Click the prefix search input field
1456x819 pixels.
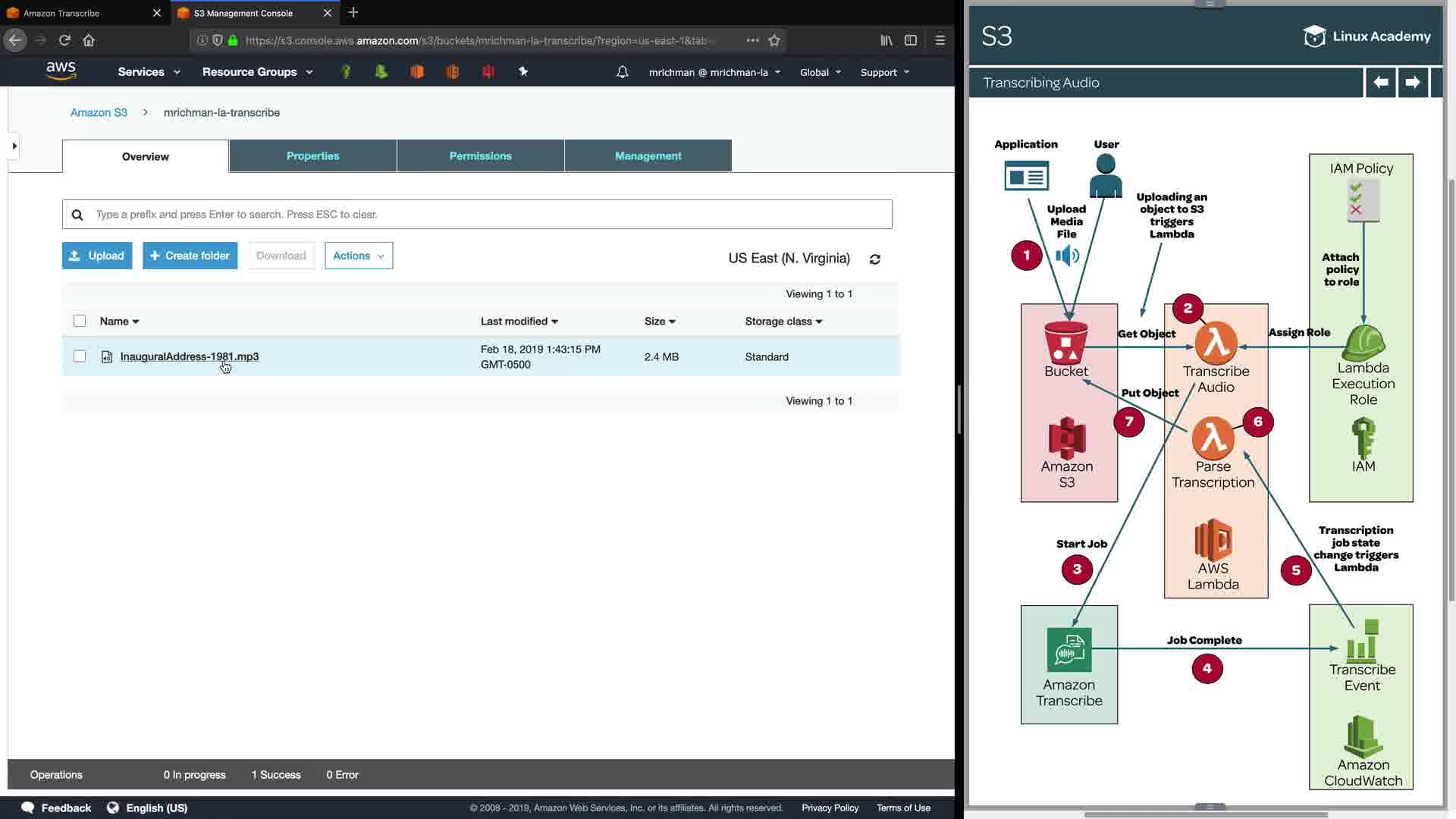coord(485,215)
